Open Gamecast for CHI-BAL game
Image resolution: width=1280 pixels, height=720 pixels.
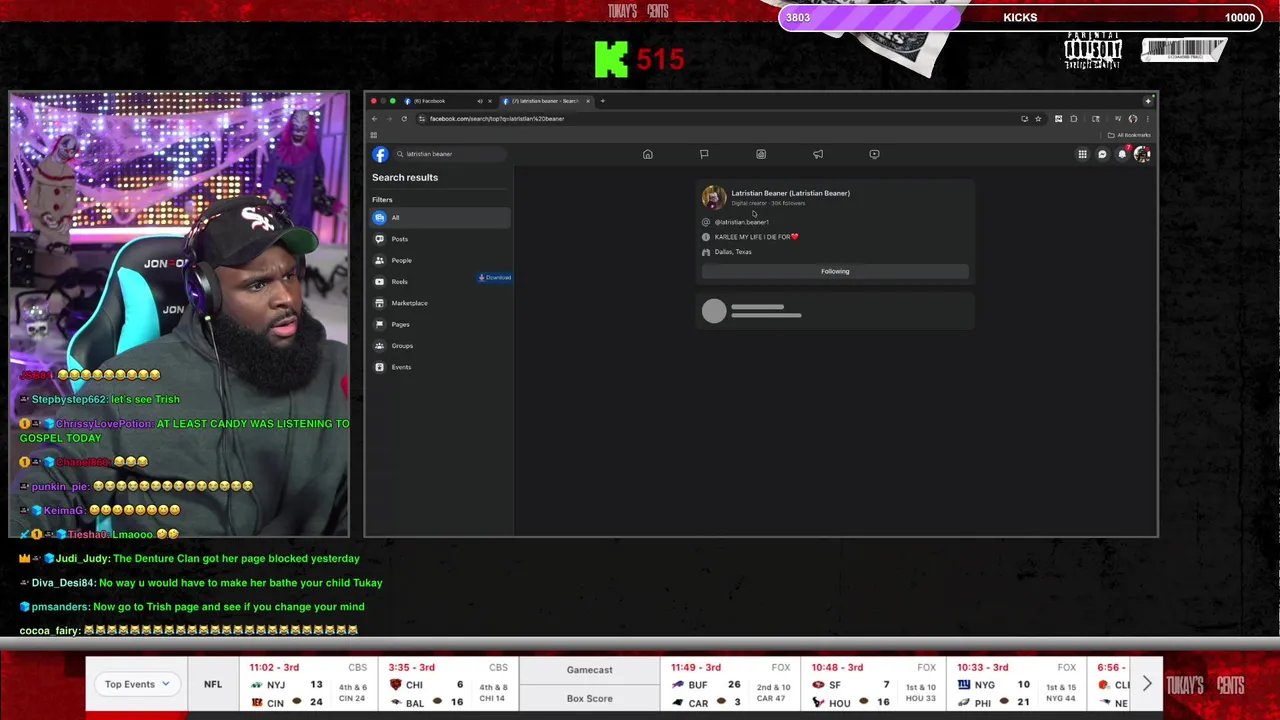[x=589, y=670]
